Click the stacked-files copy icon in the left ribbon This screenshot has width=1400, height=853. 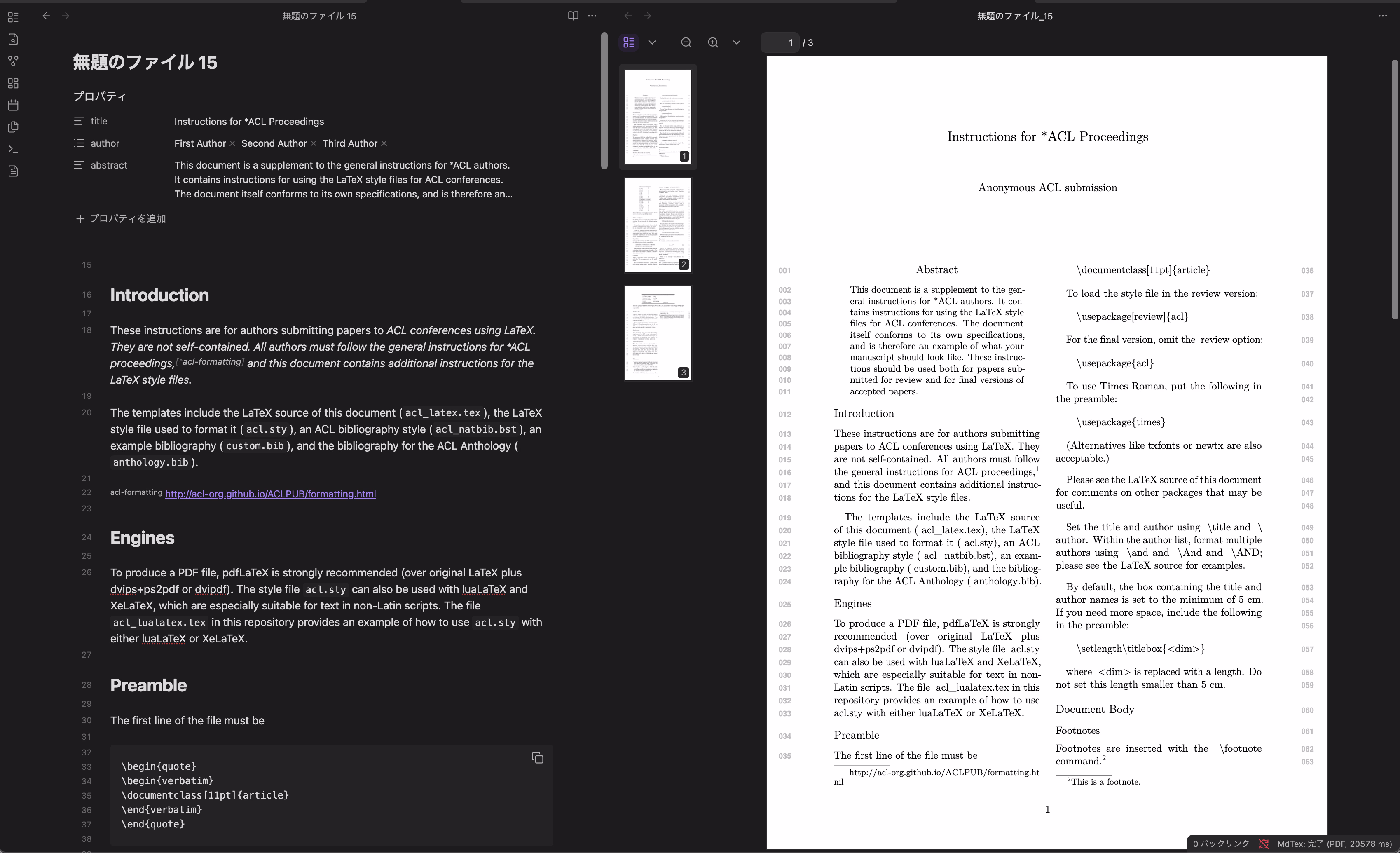(13, 127)
